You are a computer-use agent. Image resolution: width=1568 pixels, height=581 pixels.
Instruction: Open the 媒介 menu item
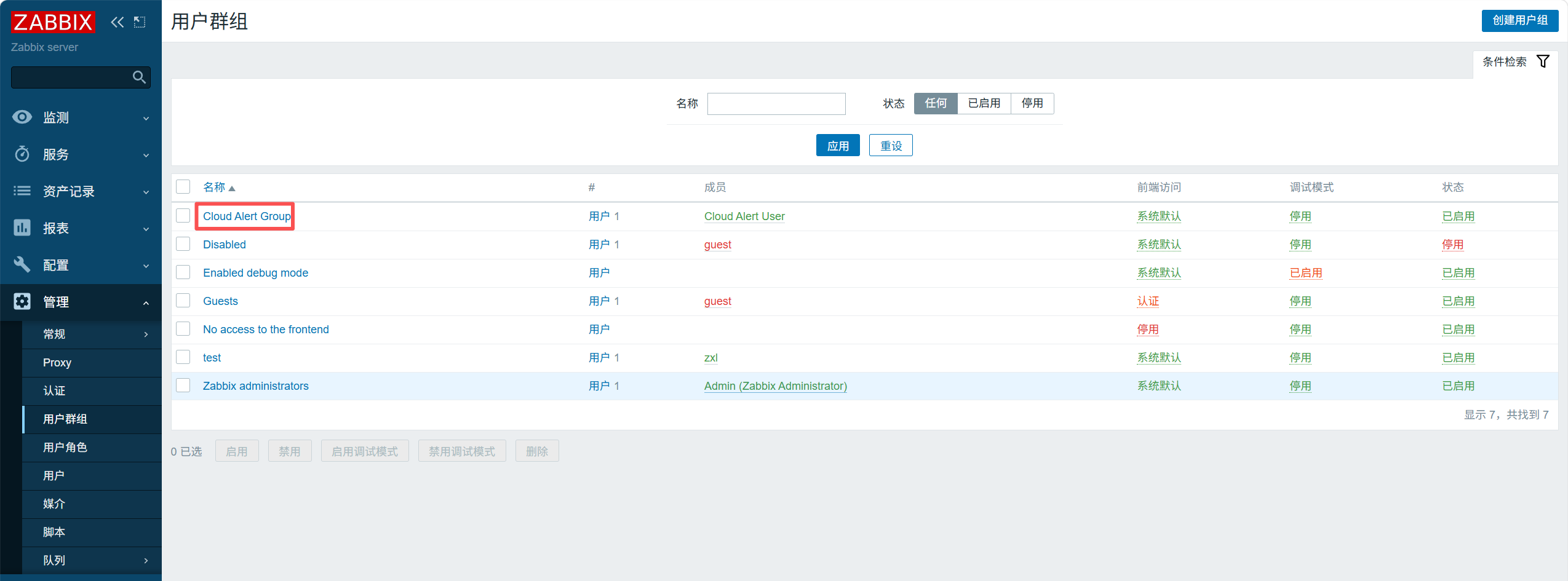[x=92, y=504]
